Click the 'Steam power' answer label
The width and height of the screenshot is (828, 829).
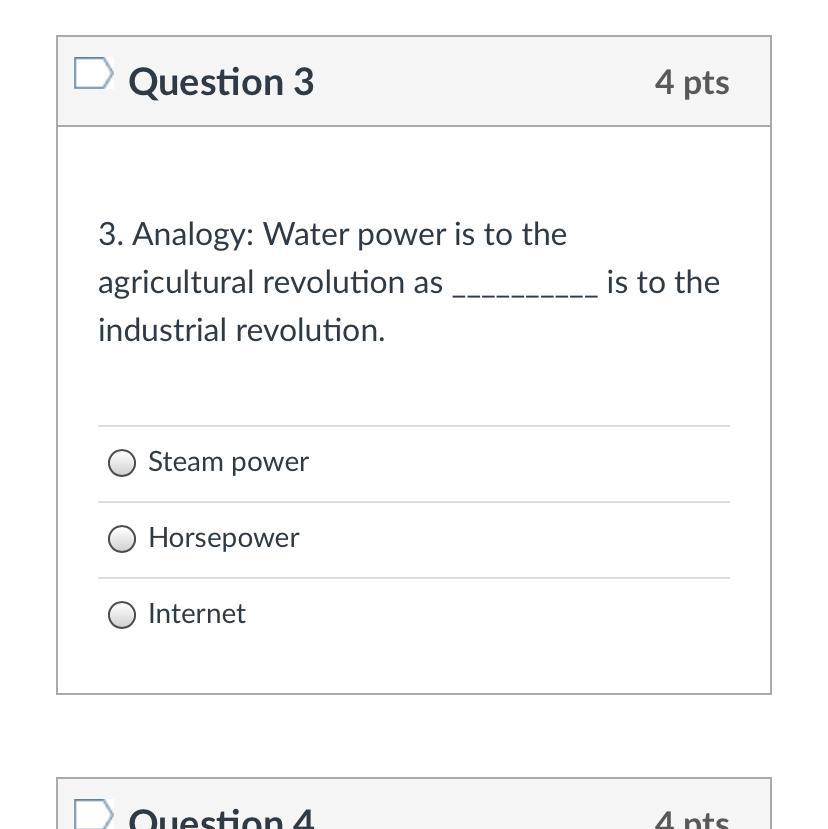point(228,462)
